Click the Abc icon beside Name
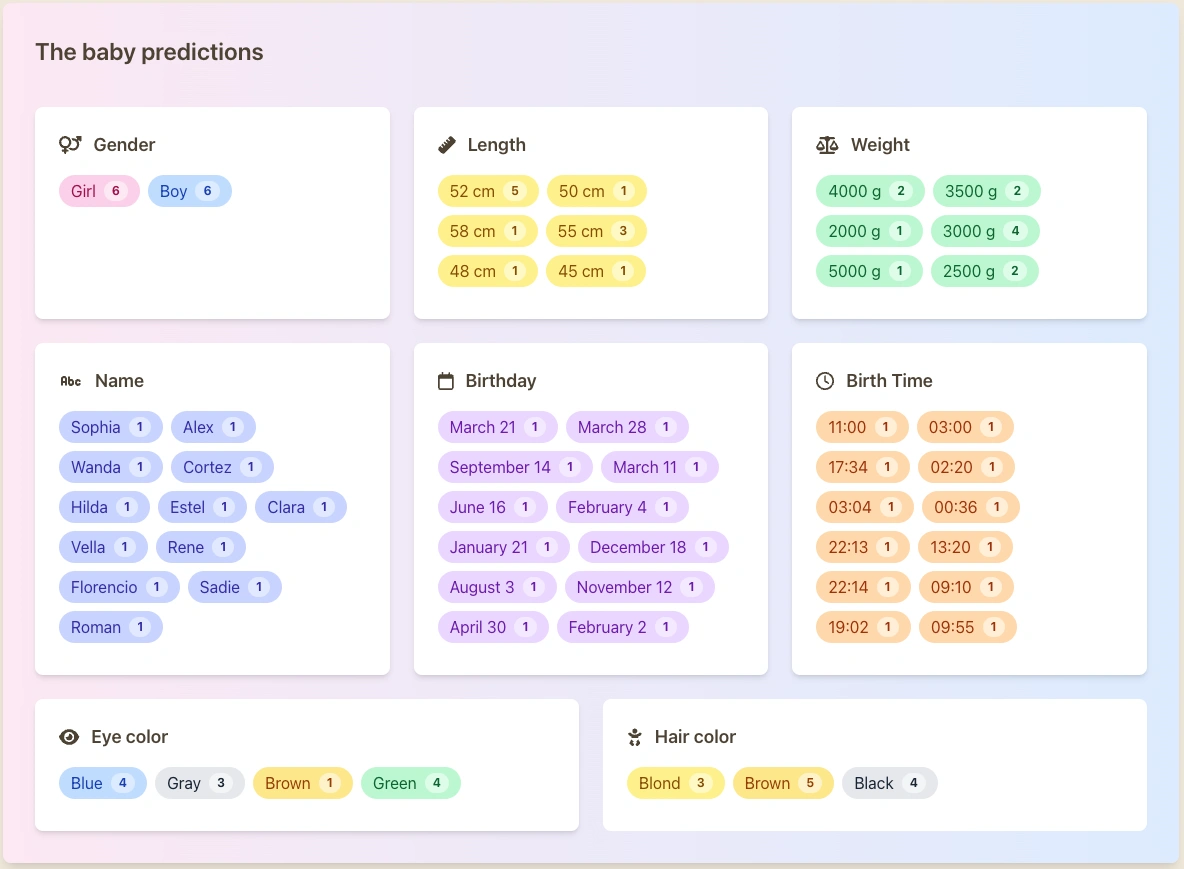 (71, 381)
